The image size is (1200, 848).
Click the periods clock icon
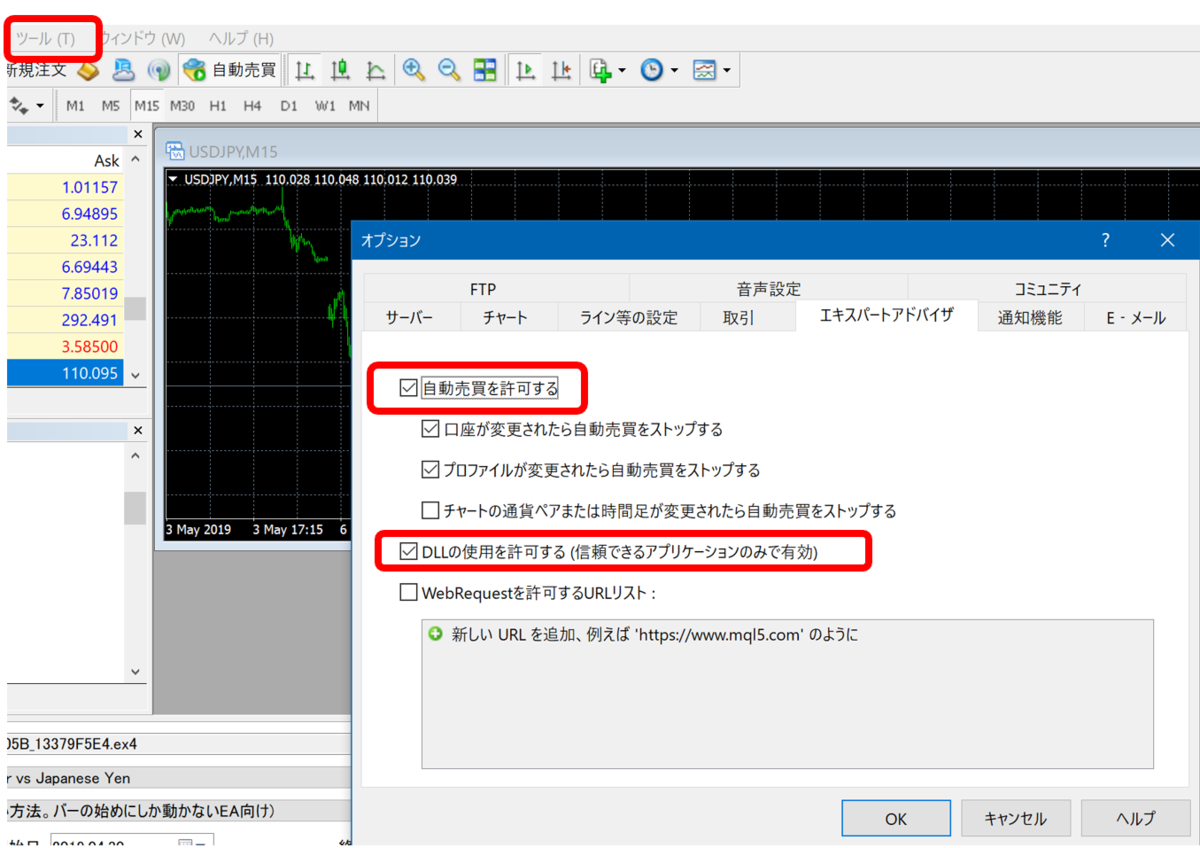652,71
